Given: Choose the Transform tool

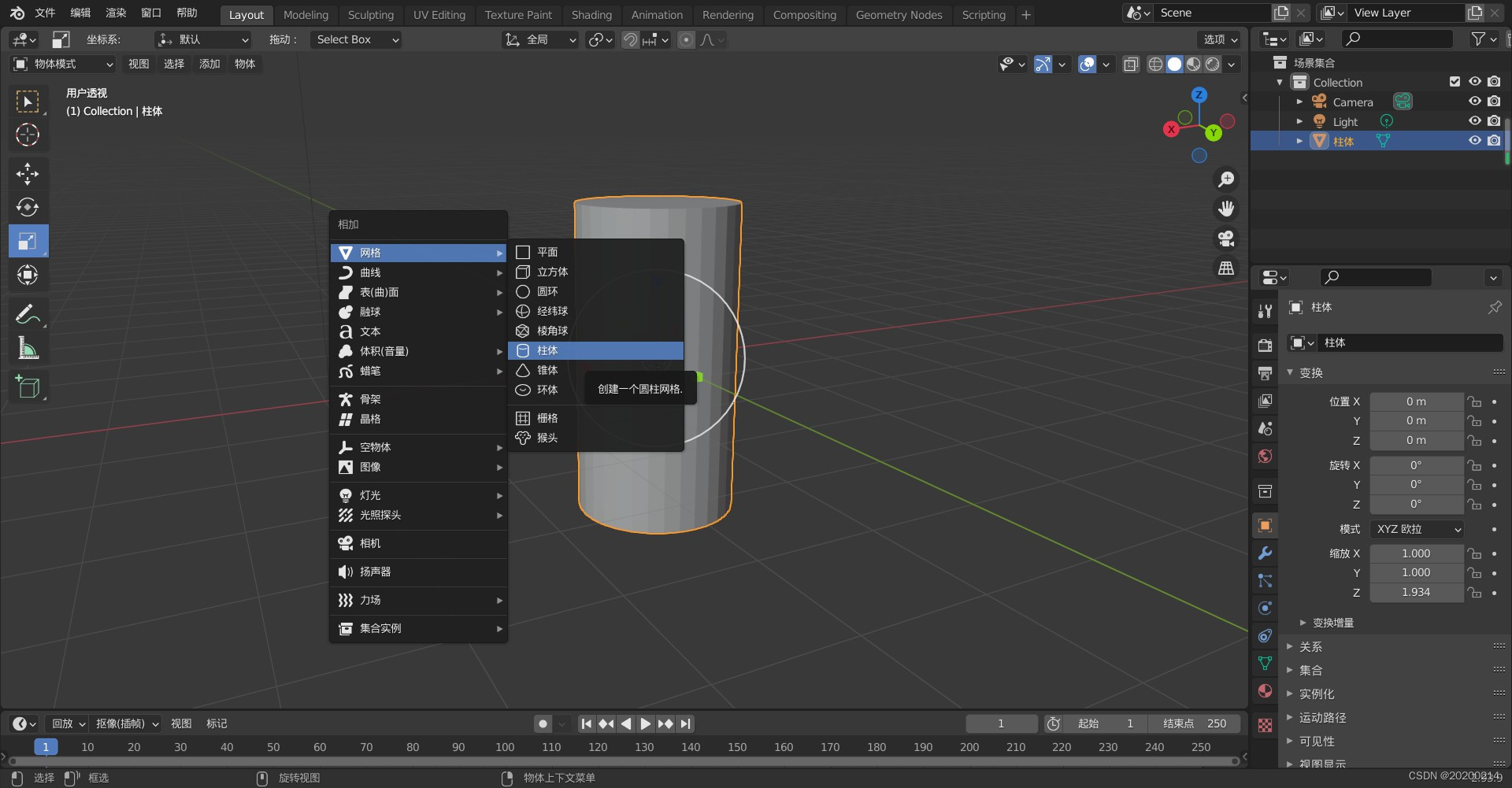Looking at the screenshot, I should [28, 275].
